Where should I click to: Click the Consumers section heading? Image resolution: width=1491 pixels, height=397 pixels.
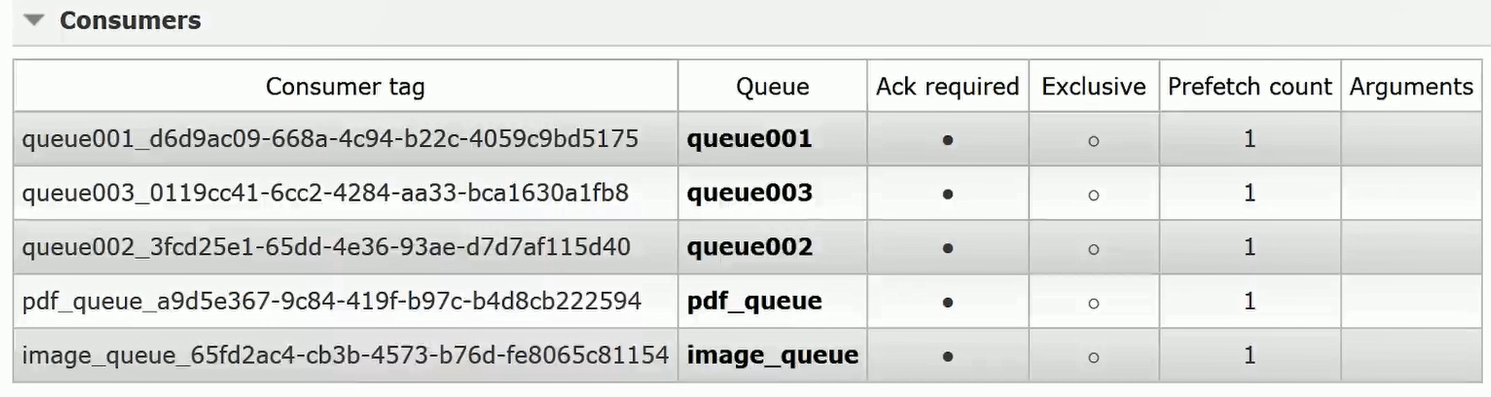pos(130,20)
